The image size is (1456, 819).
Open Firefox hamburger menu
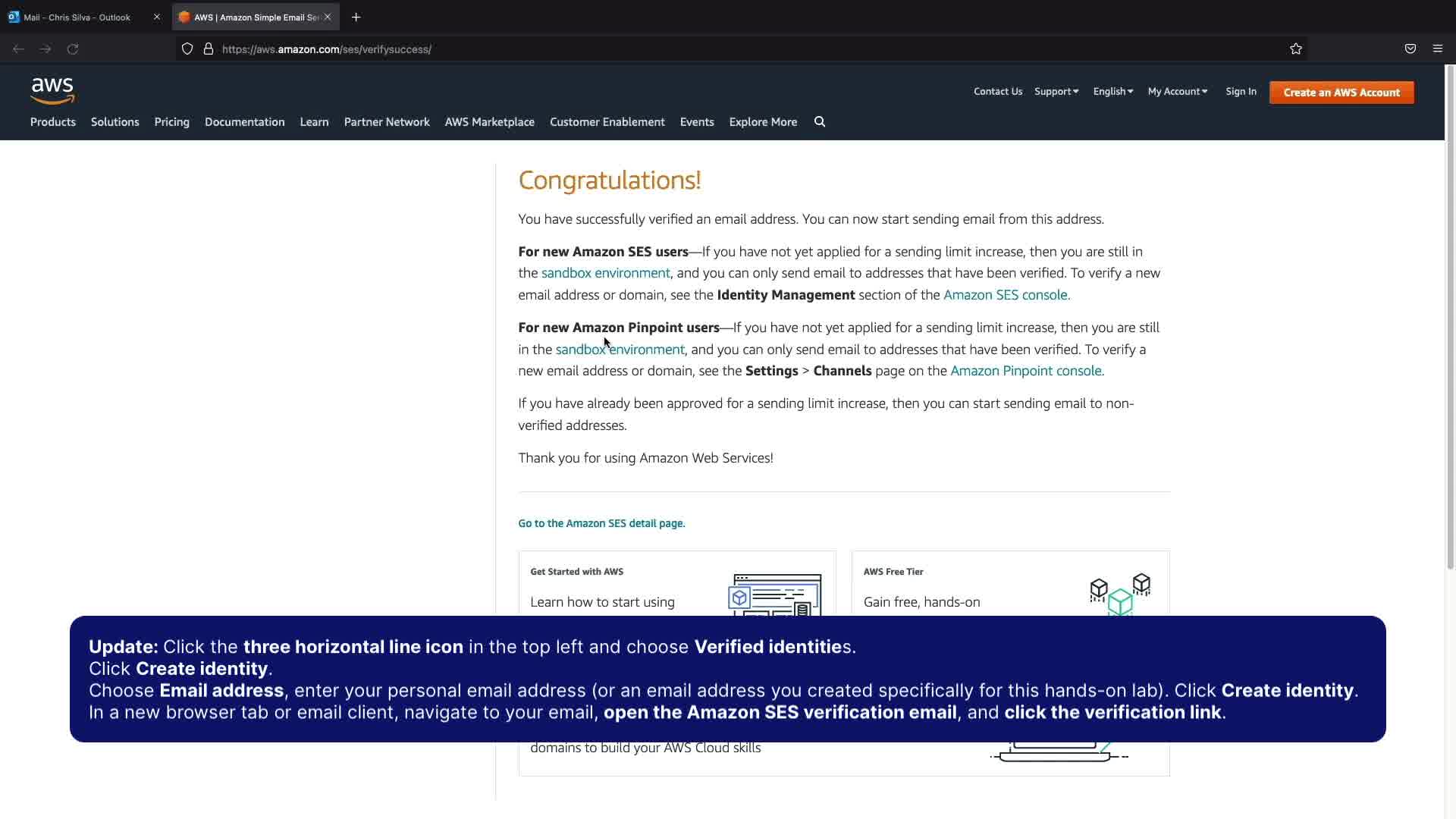click(1438, 49)
